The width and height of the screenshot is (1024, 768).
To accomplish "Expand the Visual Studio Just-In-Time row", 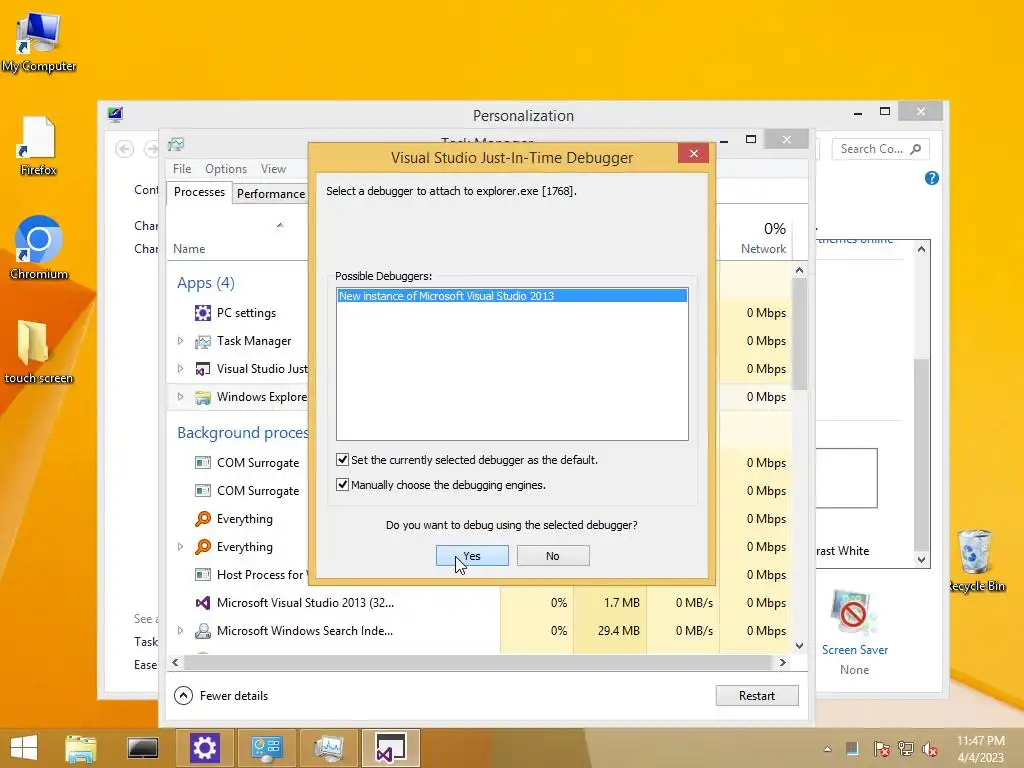I will tap(180, 369).
